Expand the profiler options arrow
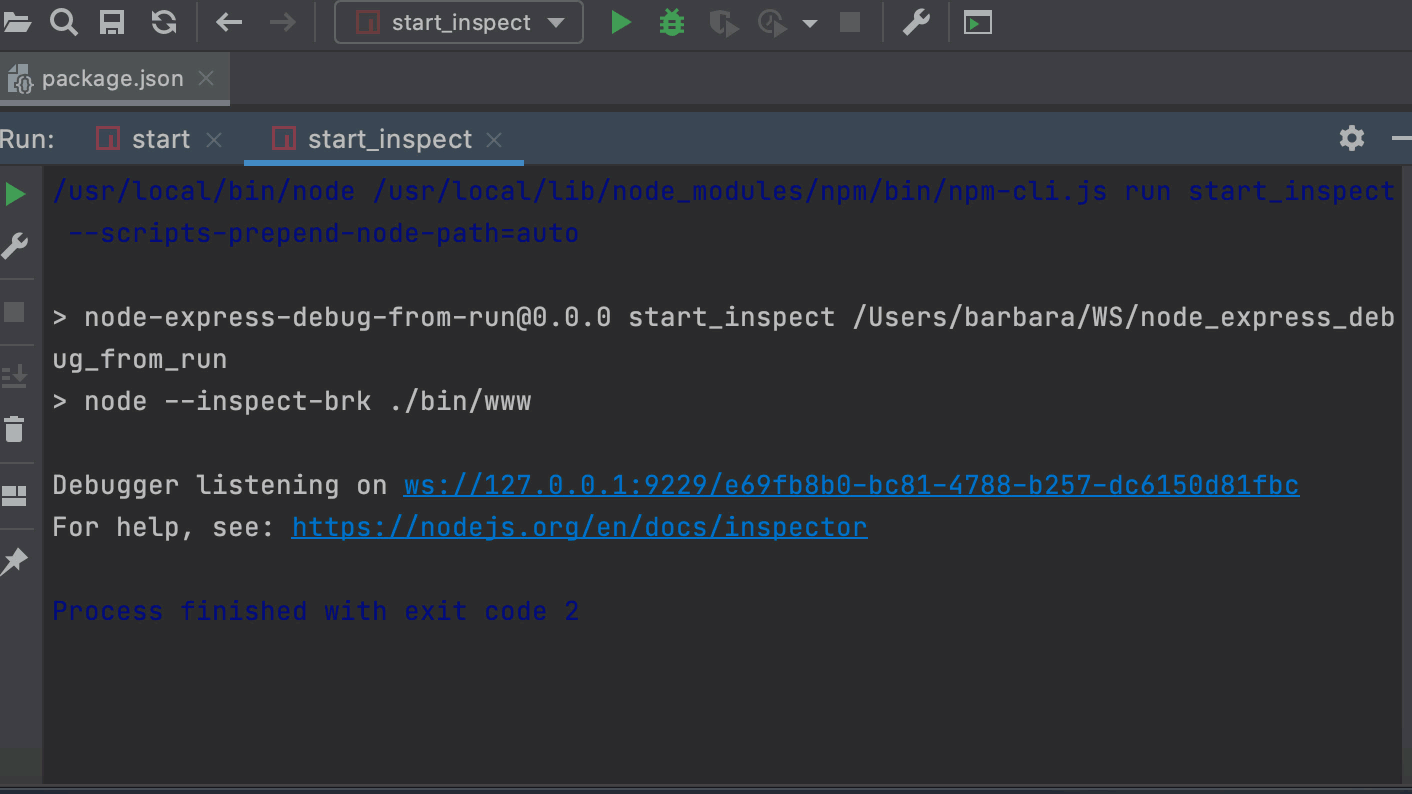 (x=810, y=22)
